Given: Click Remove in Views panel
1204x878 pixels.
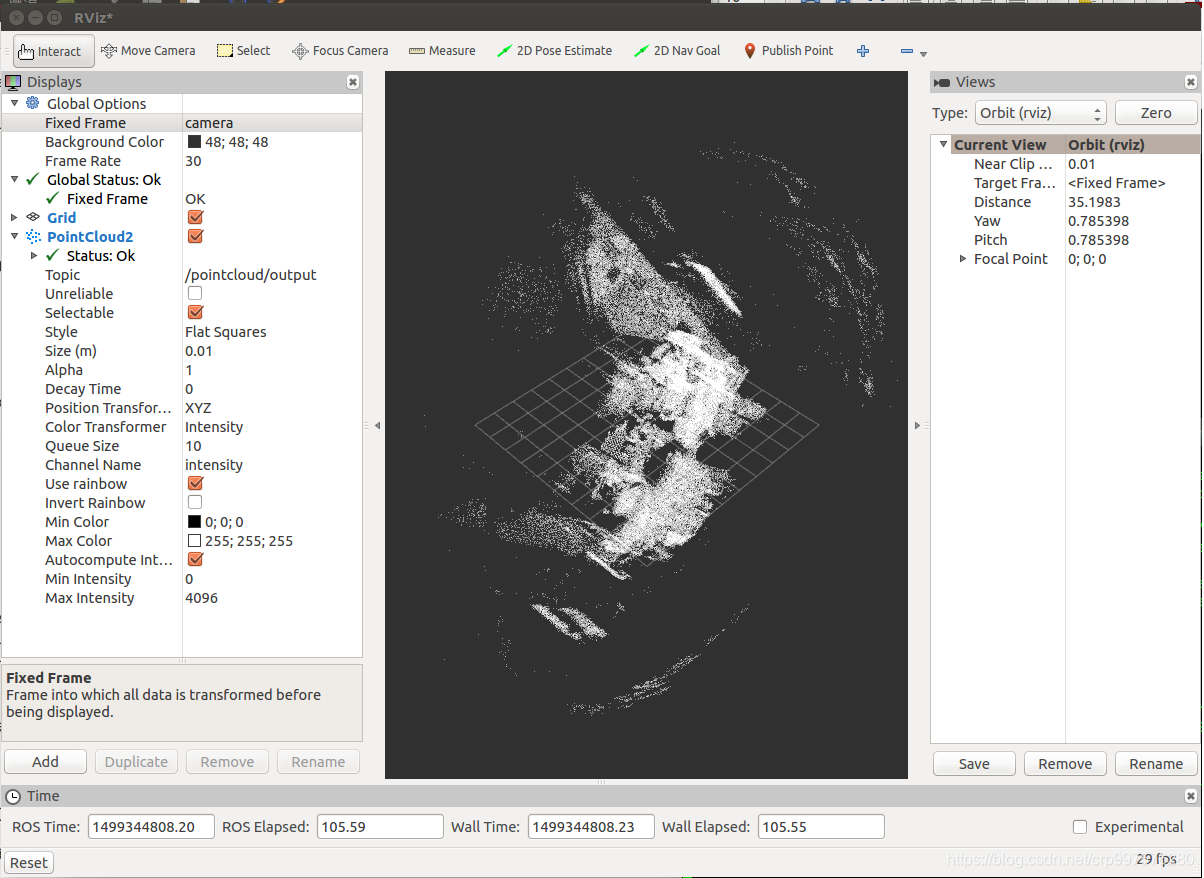Looking at the screenshot, I should [x=1065, y=764].
